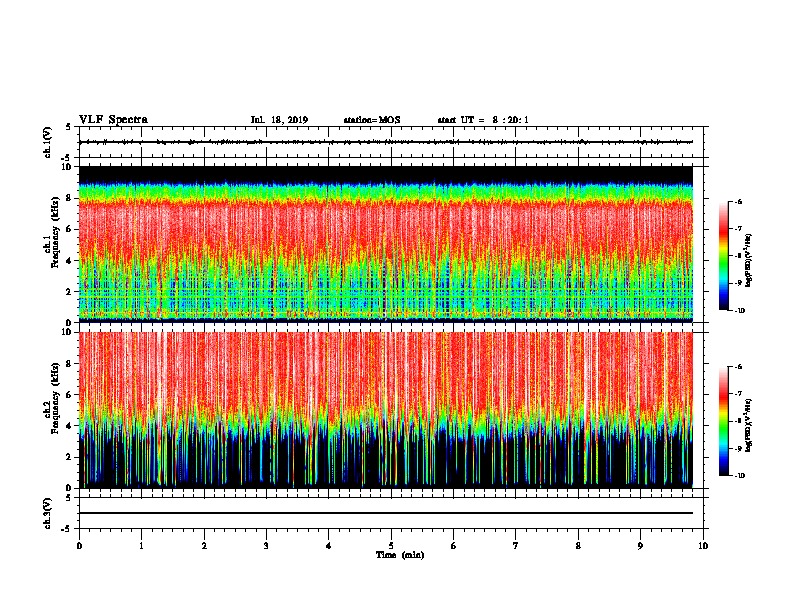The width and height of the screenshot is (792, 612).
Task: Click the "2" kHz tick on ch.1 spectrogram
Action: pyautogui.click(x=70, y=292)
